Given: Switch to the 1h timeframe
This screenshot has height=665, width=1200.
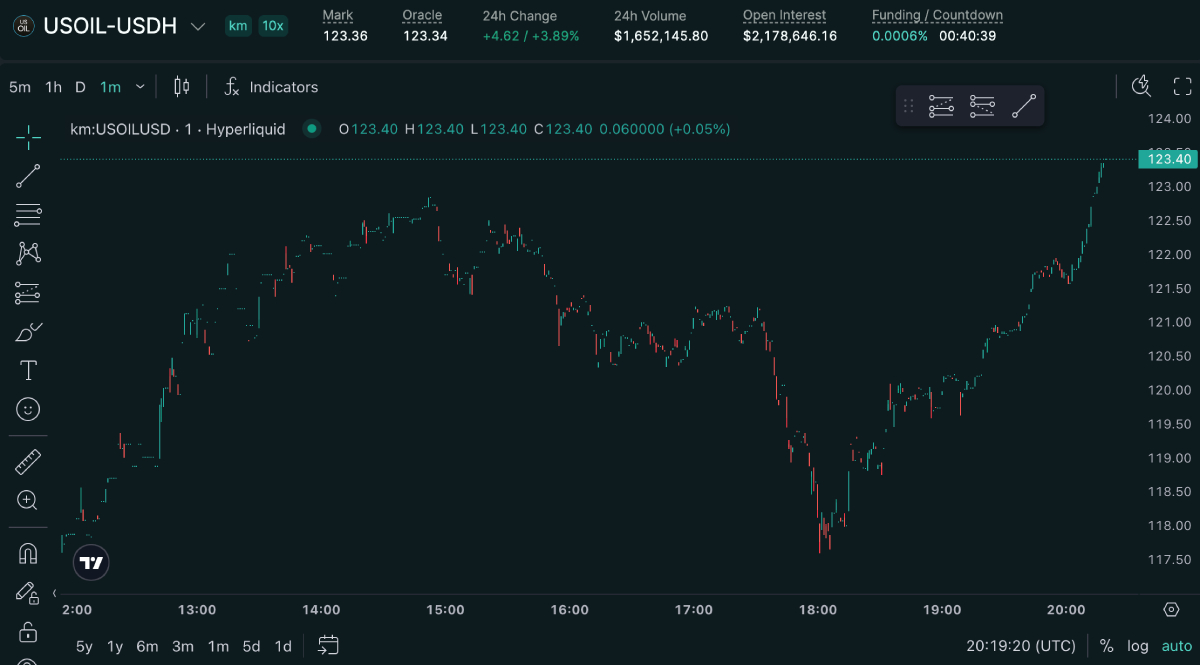Looking at the screenshot, I should click(x=53, y=87).
